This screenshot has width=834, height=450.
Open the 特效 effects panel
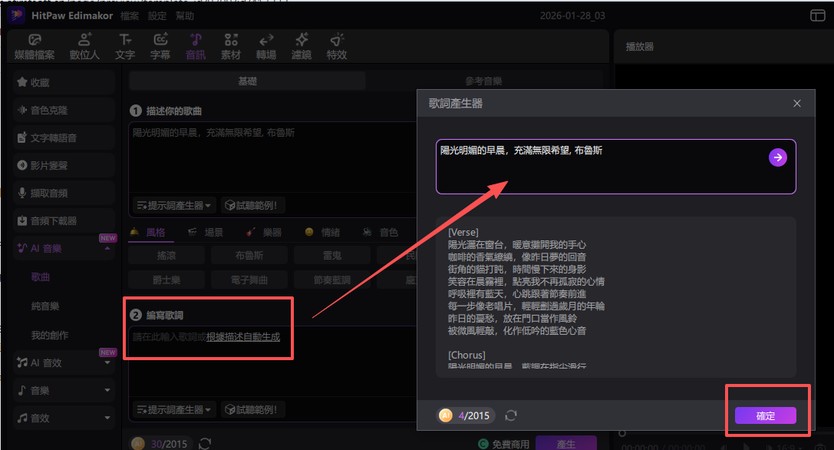coord(337,46)
